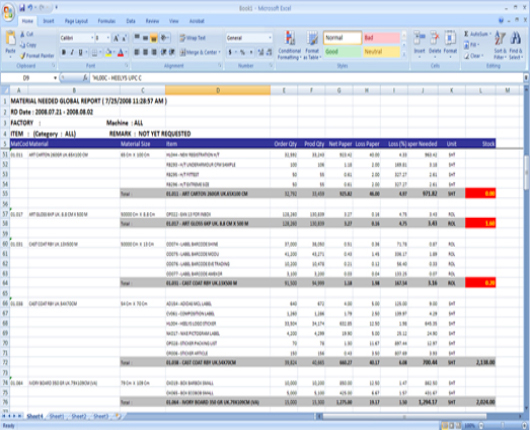Open the round Office button menu

[8, 12]
